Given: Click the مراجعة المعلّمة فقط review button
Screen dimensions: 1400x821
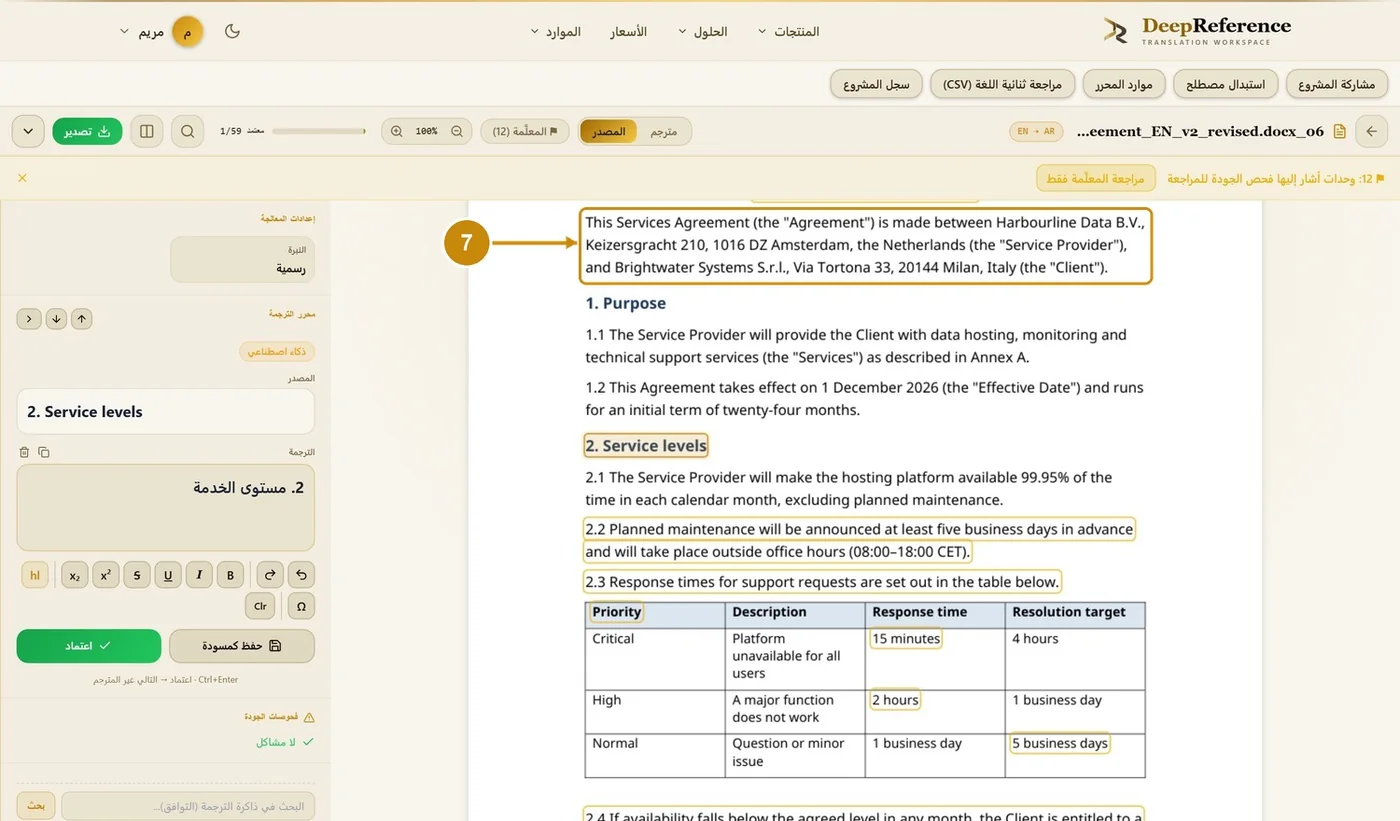Looking at the screenshot, I should (1095, 178).
